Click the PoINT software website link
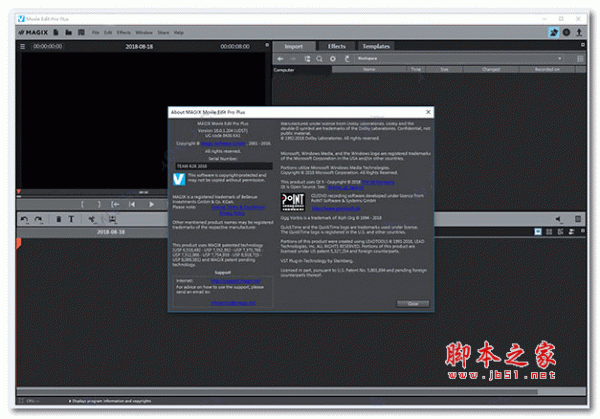 click(x=336, y=209)
